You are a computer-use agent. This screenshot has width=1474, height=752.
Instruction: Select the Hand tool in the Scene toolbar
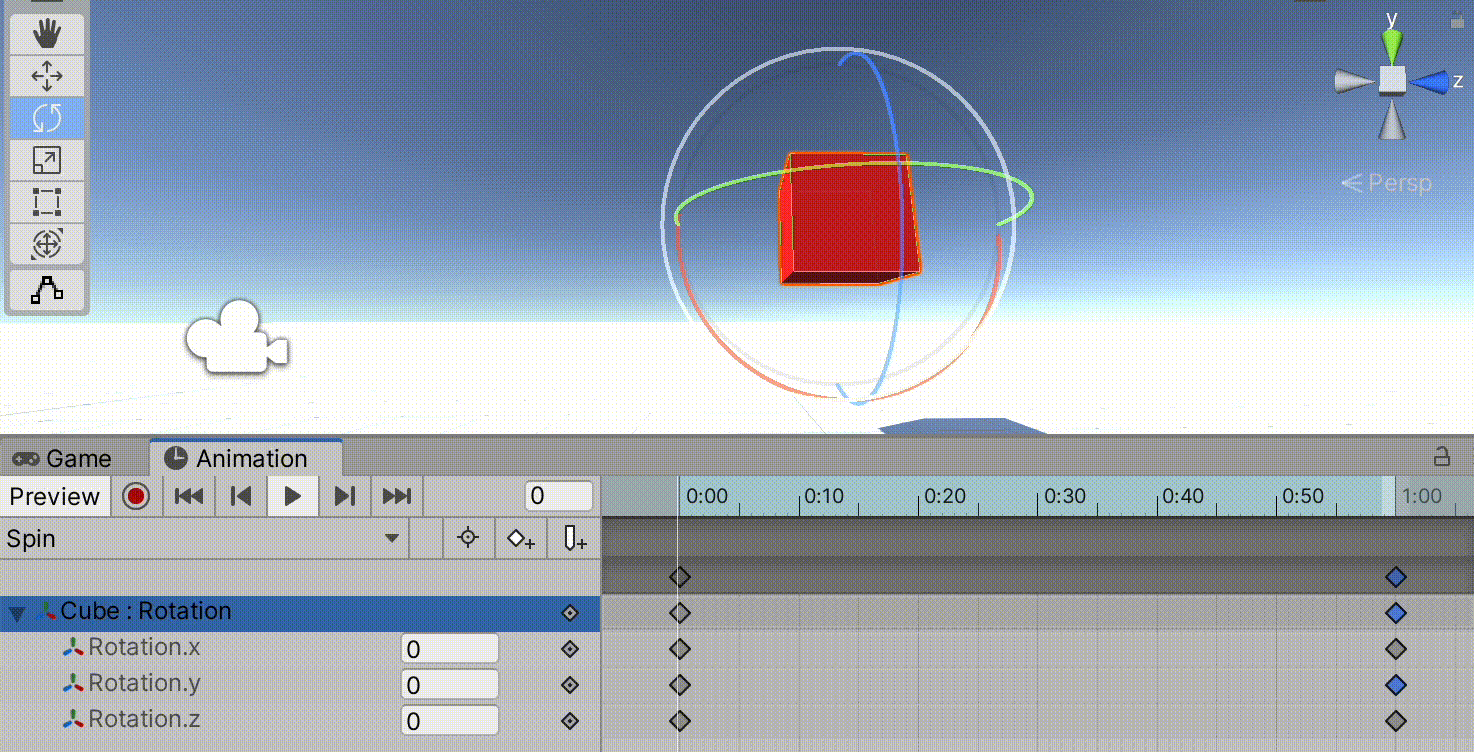(47, 33)
